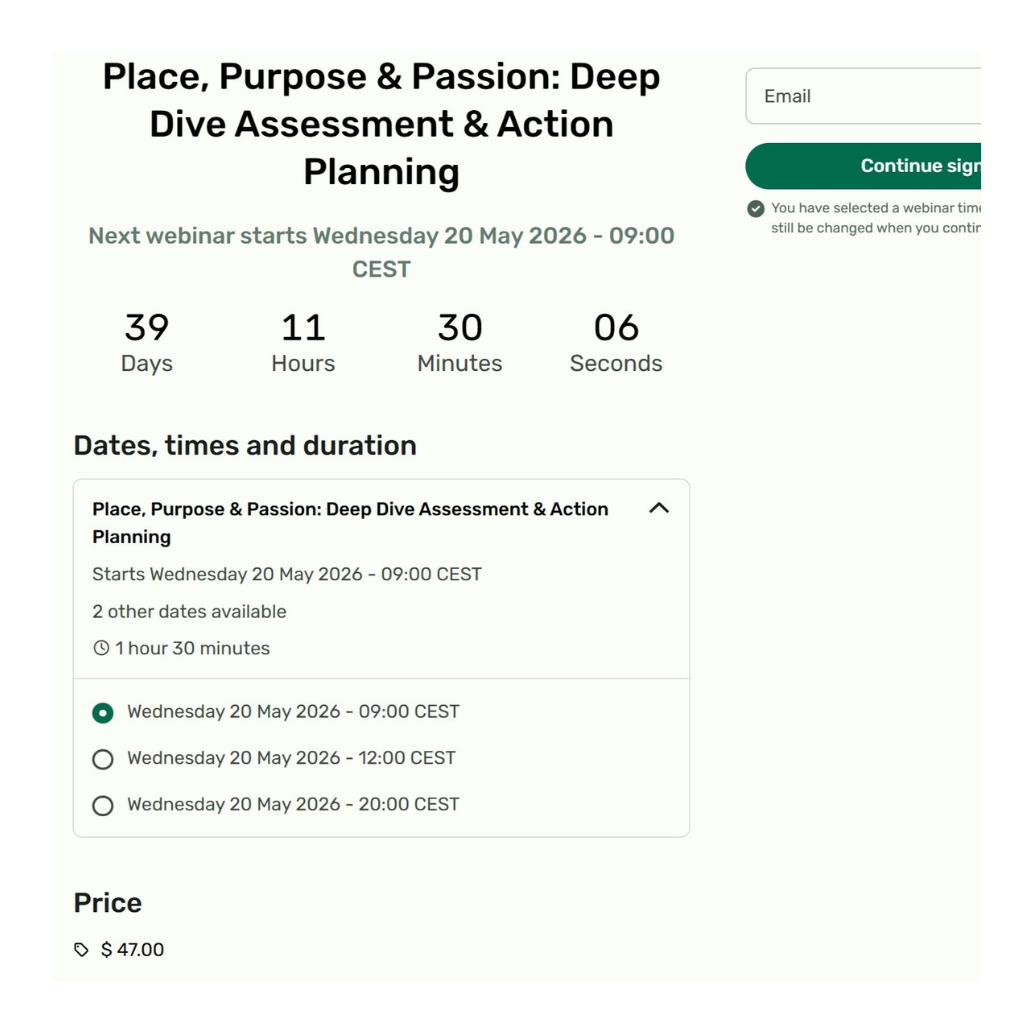Click the main webinar page title
This screenshot has height=1024, width=1024.
[x=381, y=124]
